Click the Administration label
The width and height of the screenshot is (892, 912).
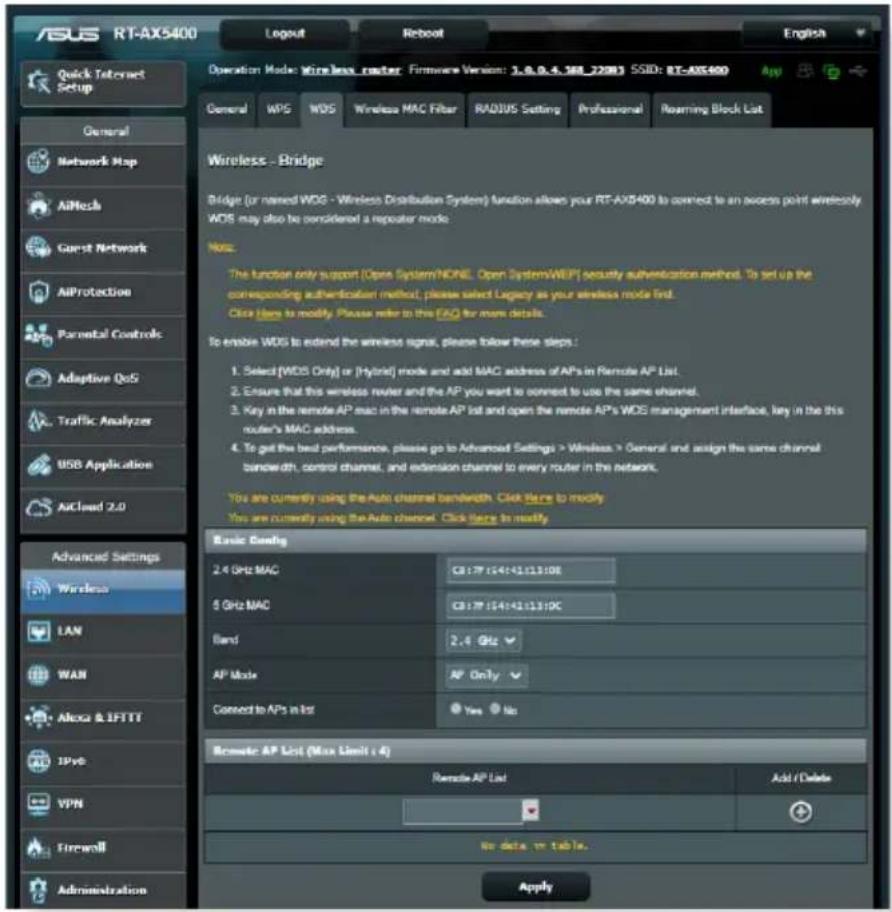[102, 890]
